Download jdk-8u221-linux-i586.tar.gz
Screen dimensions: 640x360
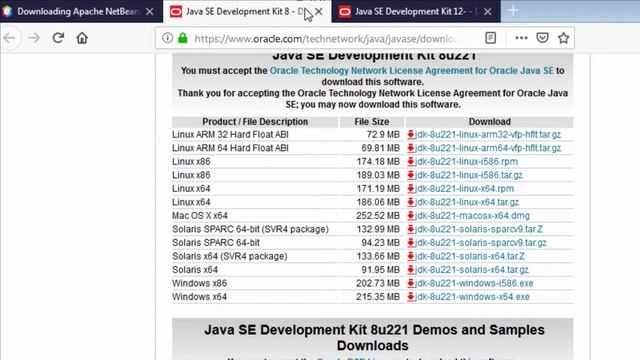click(x=469, y=175)
